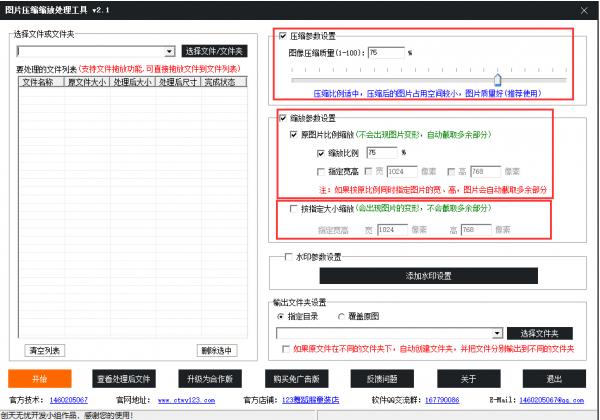Viewport: 600px width, 420px height.
Task: Click the 查看处理后文件 button
Action: (x=124, y=379)
